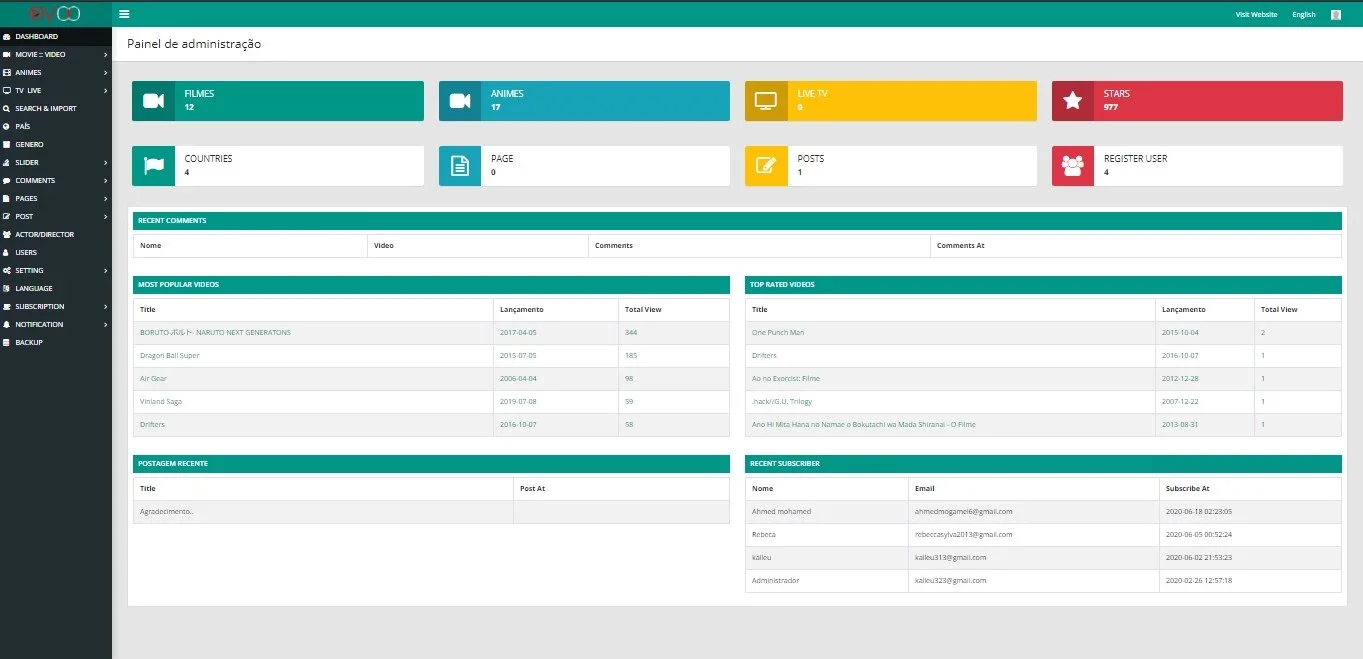1363x659 pixels.
Task: Click the Stars 977 stat card
Action: (1197, 101)
